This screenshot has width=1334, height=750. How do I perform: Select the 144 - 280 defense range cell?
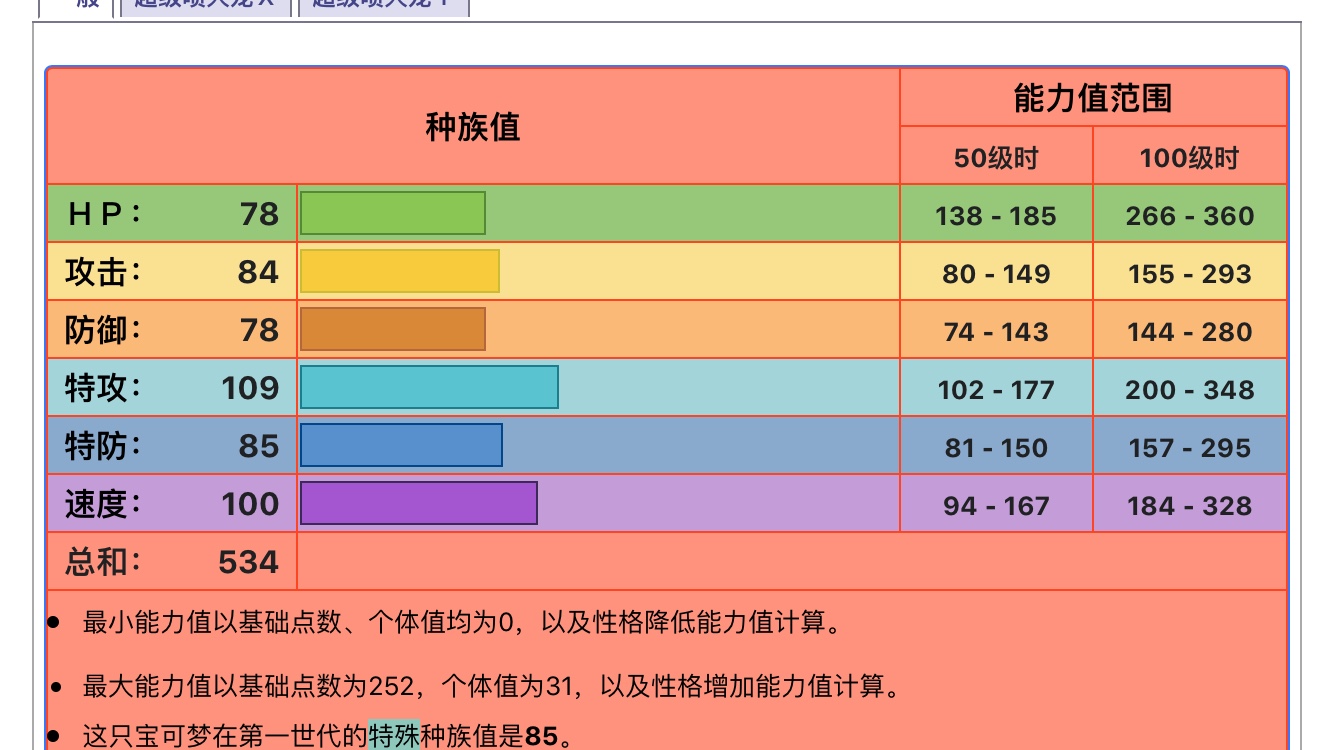(x=1190, y=331)
